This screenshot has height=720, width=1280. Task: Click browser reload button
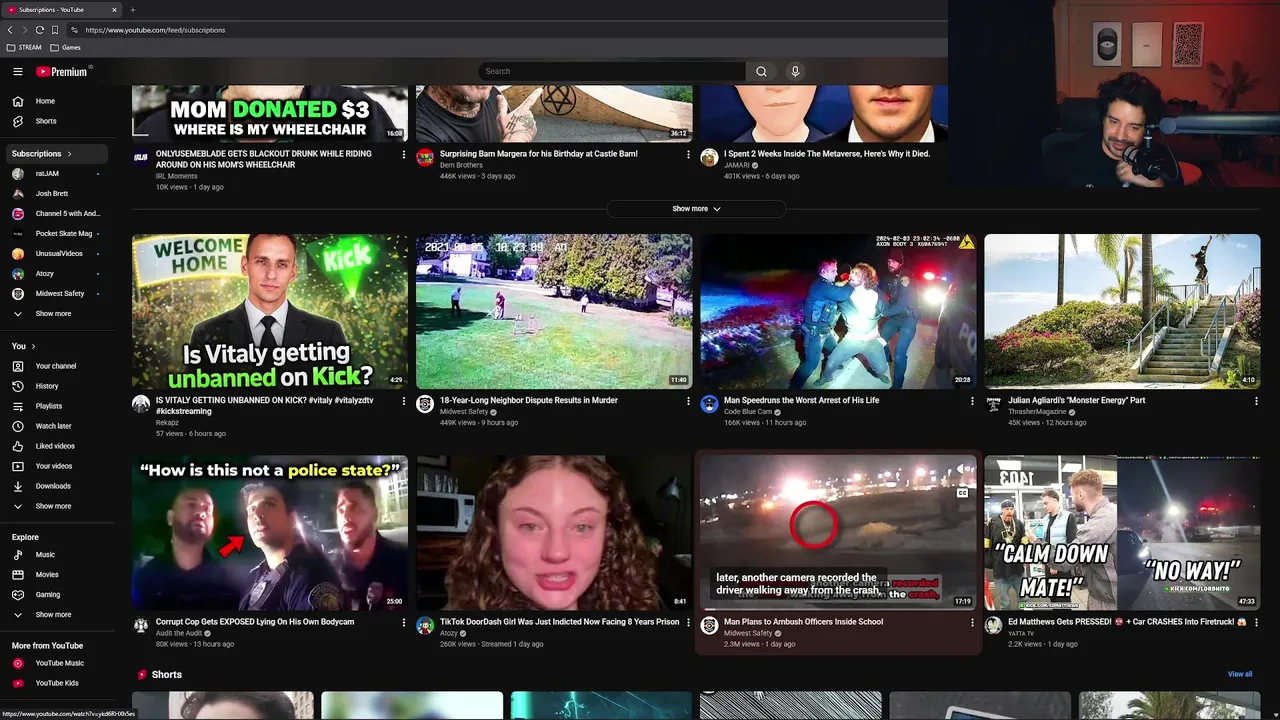[39, 30]
